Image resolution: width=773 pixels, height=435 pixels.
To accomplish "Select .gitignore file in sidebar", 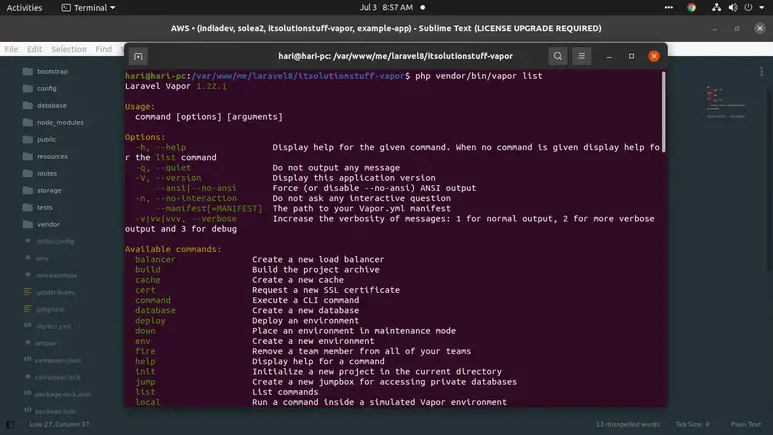I will click(x=50, y=310).
